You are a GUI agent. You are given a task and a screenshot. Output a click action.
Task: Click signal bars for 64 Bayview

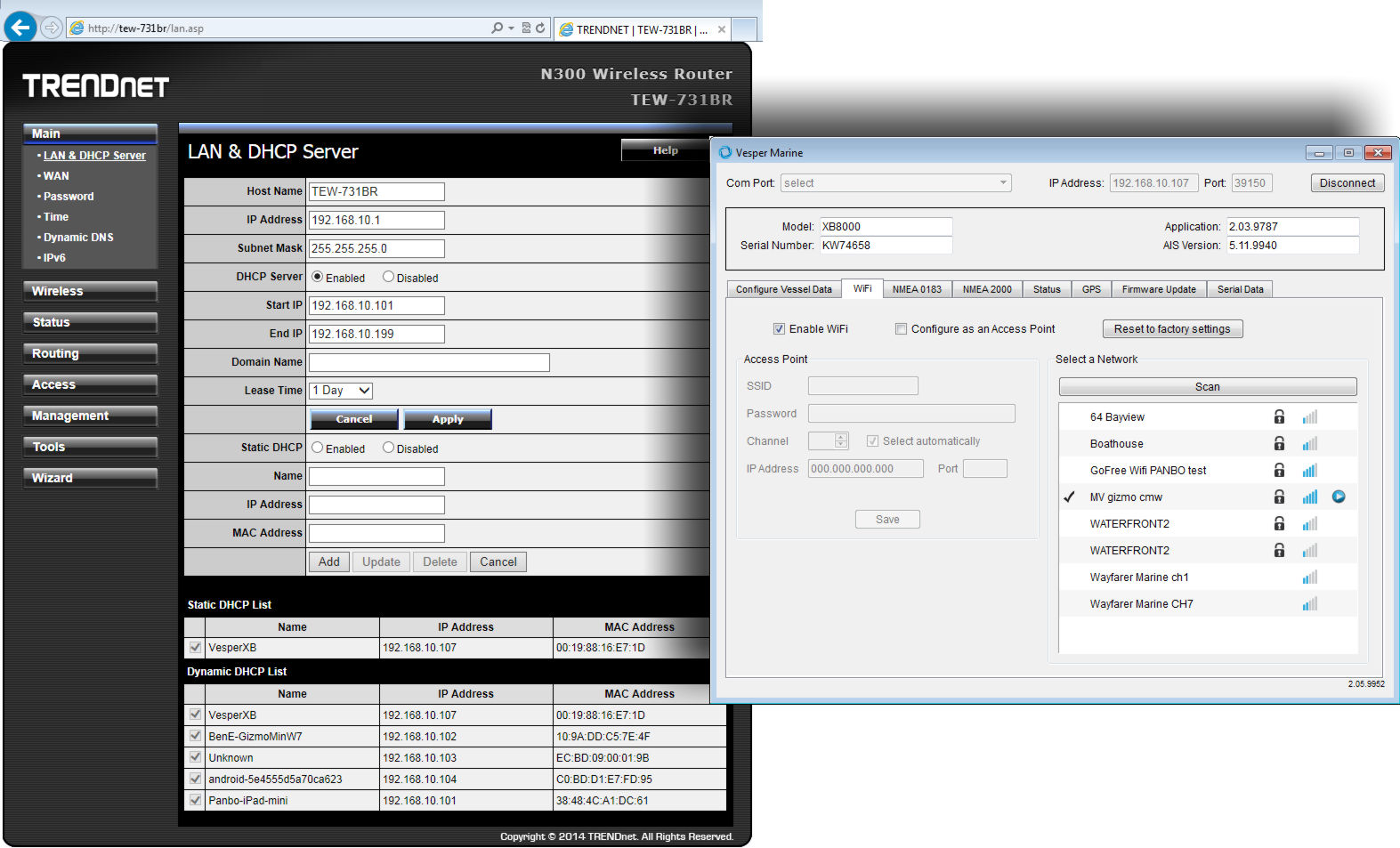pos(1309,416)
